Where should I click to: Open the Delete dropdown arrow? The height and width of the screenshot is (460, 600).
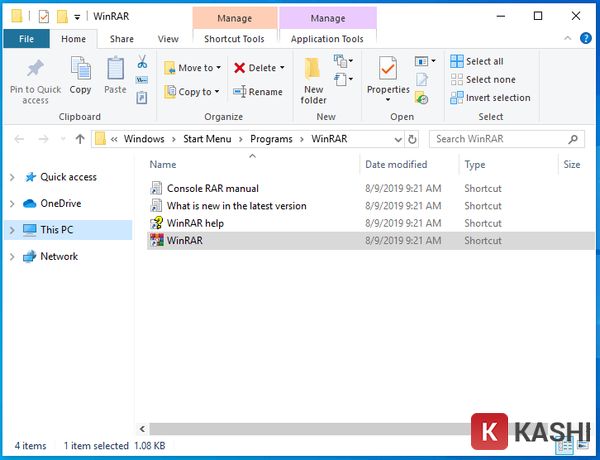coord(282,68)
